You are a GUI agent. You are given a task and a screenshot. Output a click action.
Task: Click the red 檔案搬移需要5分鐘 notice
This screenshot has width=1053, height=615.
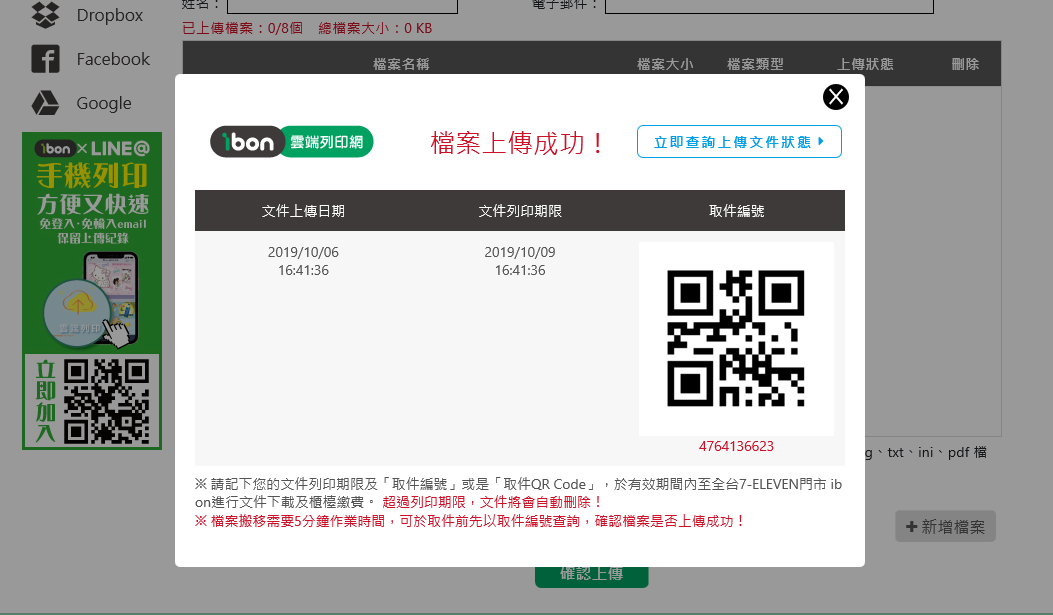(470, 521)
